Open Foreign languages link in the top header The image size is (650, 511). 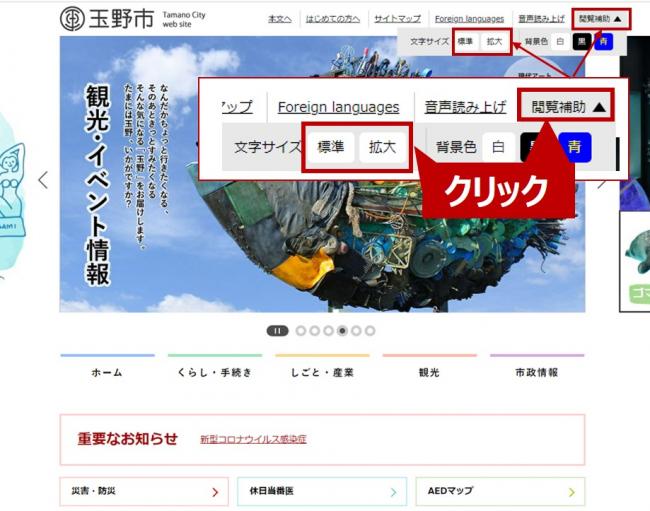(469, 19)
